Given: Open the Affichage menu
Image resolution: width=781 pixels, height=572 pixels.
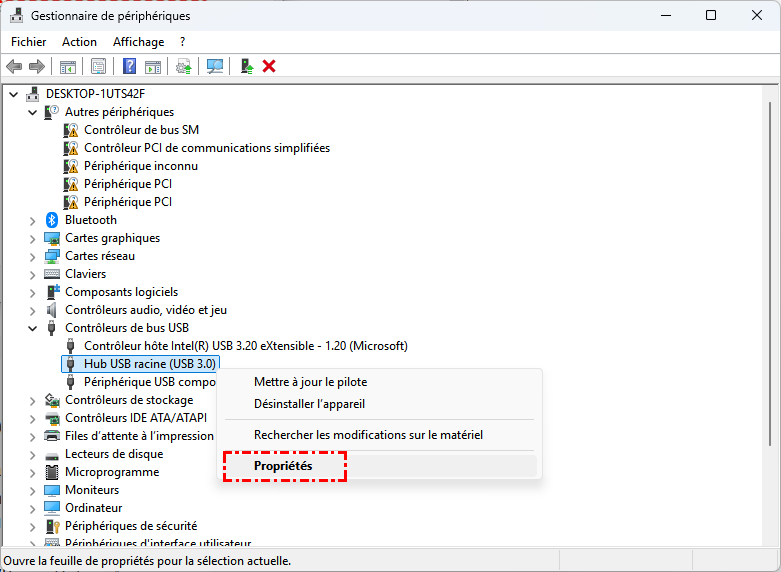Looking at the screenshot, I should [138, 42].
